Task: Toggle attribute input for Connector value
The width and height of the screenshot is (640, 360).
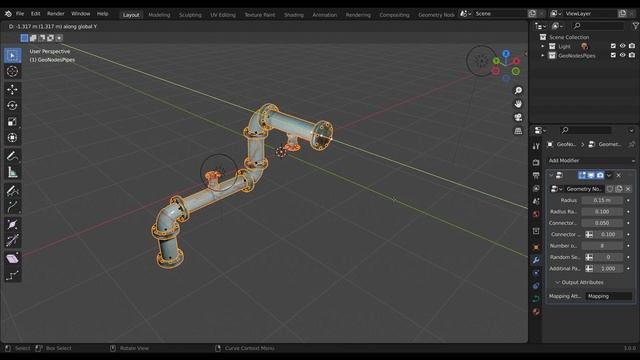Action: 589,234
